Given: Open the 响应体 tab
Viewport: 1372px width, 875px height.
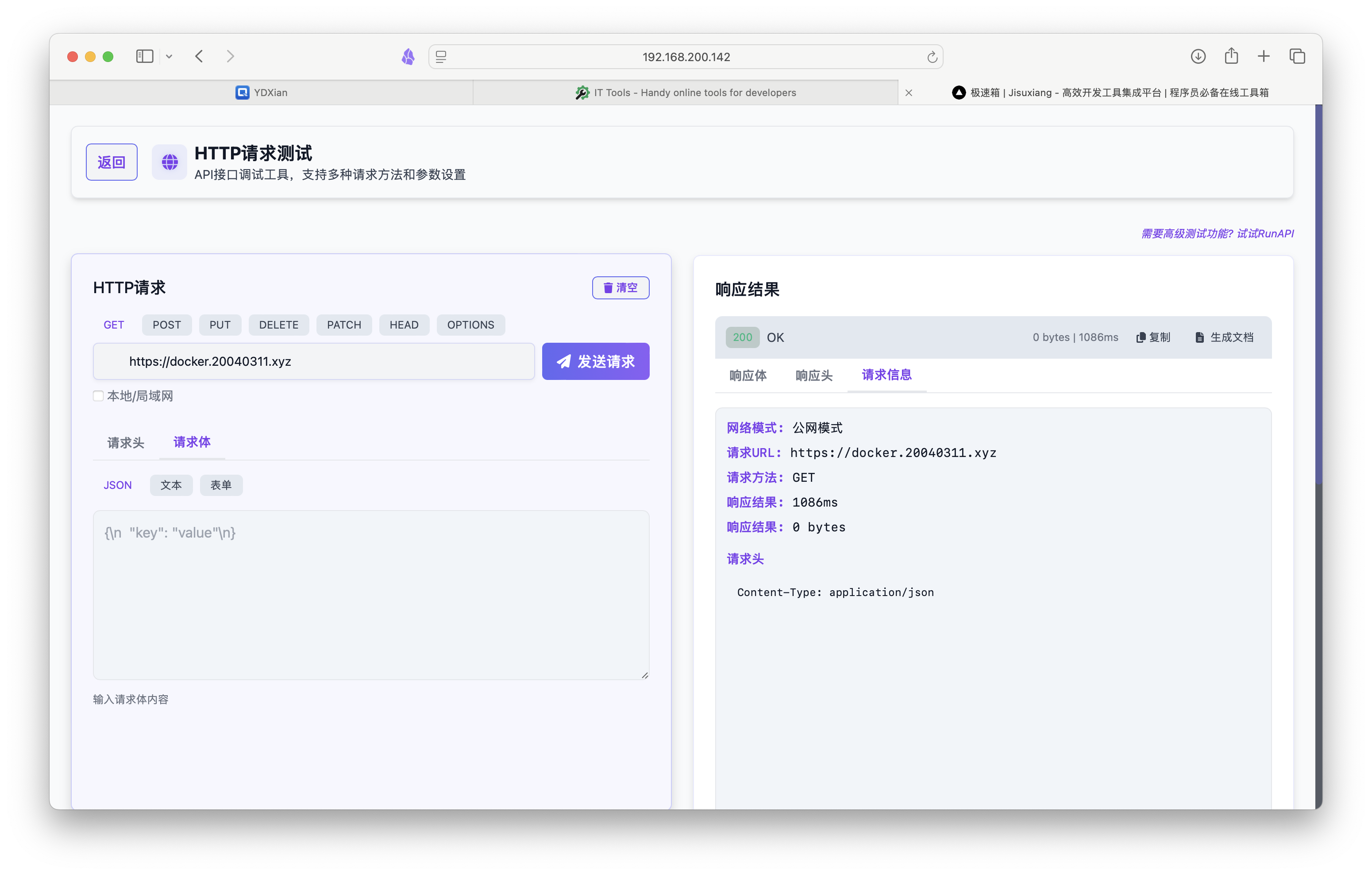Looking at the screenshot, I should [748, 376].
